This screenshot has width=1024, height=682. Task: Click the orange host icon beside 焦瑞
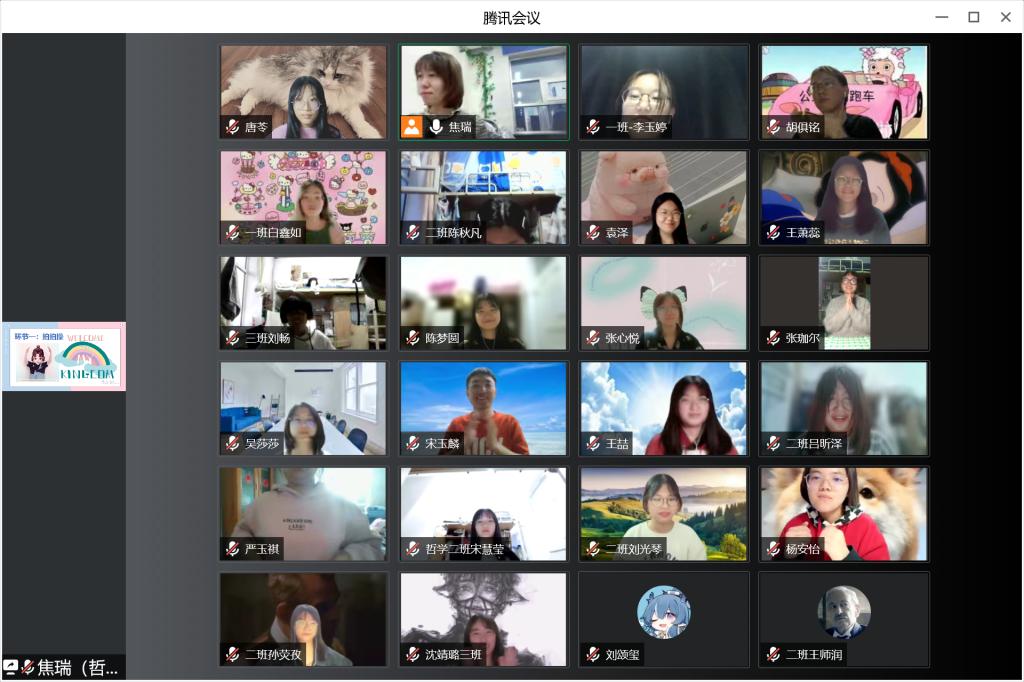point(411,127)
